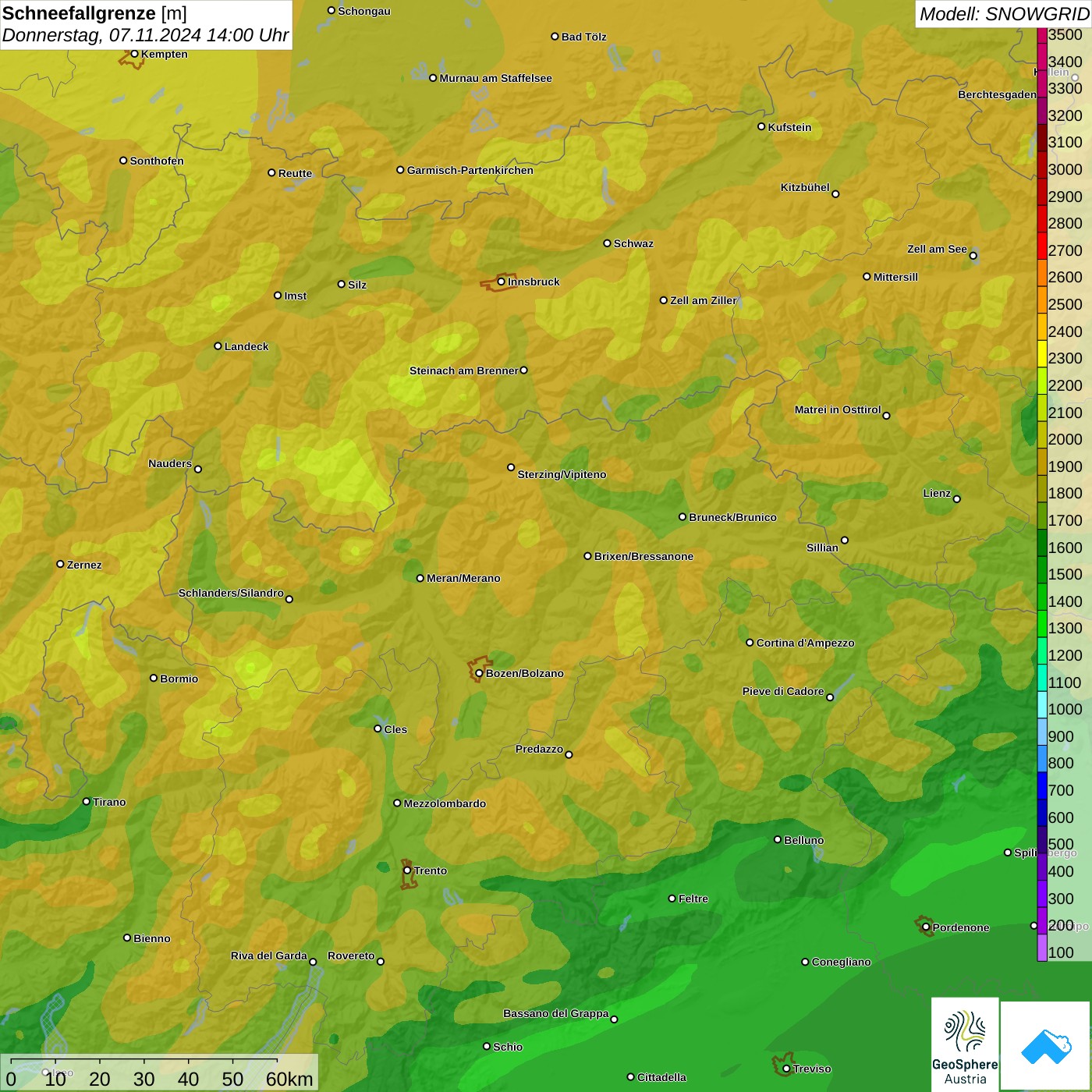1092x1092 pixels.
Task: Click the Kitzbühel marker dot
Action: click(x=835, y=194)
